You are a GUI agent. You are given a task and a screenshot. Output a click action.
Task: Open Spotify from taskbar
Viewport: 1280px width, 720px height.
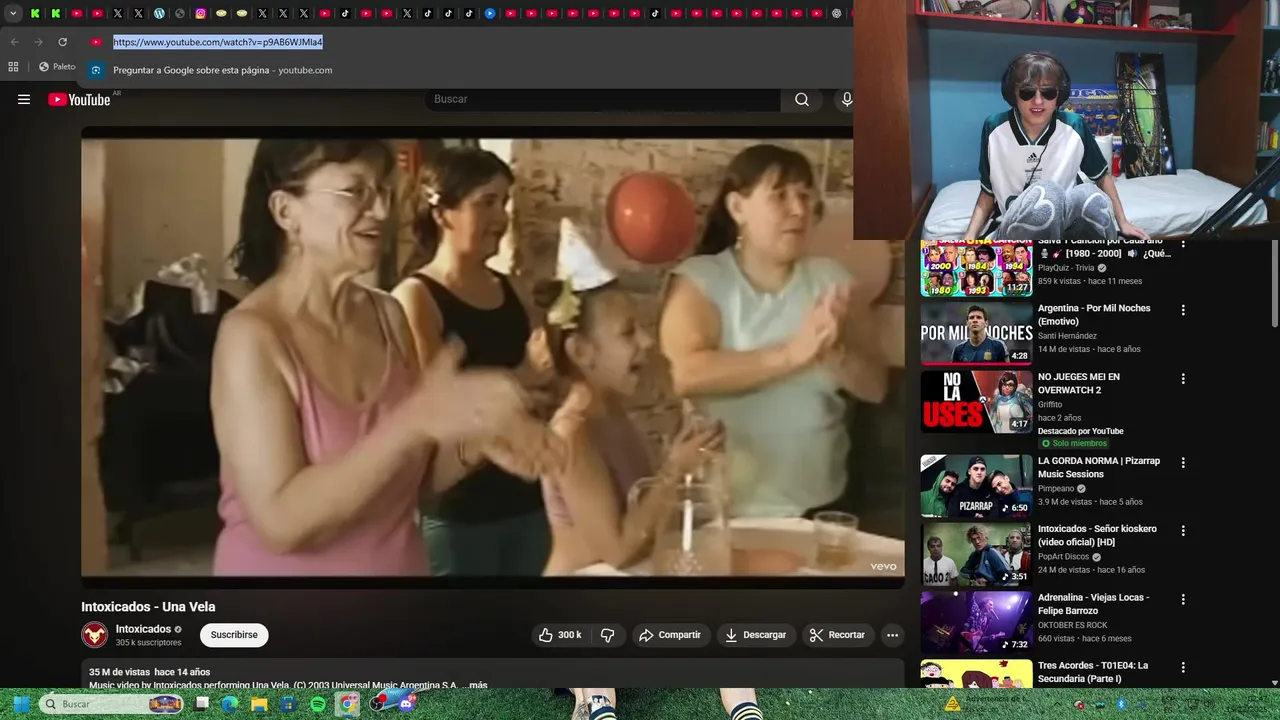click(x=317, y=704)
